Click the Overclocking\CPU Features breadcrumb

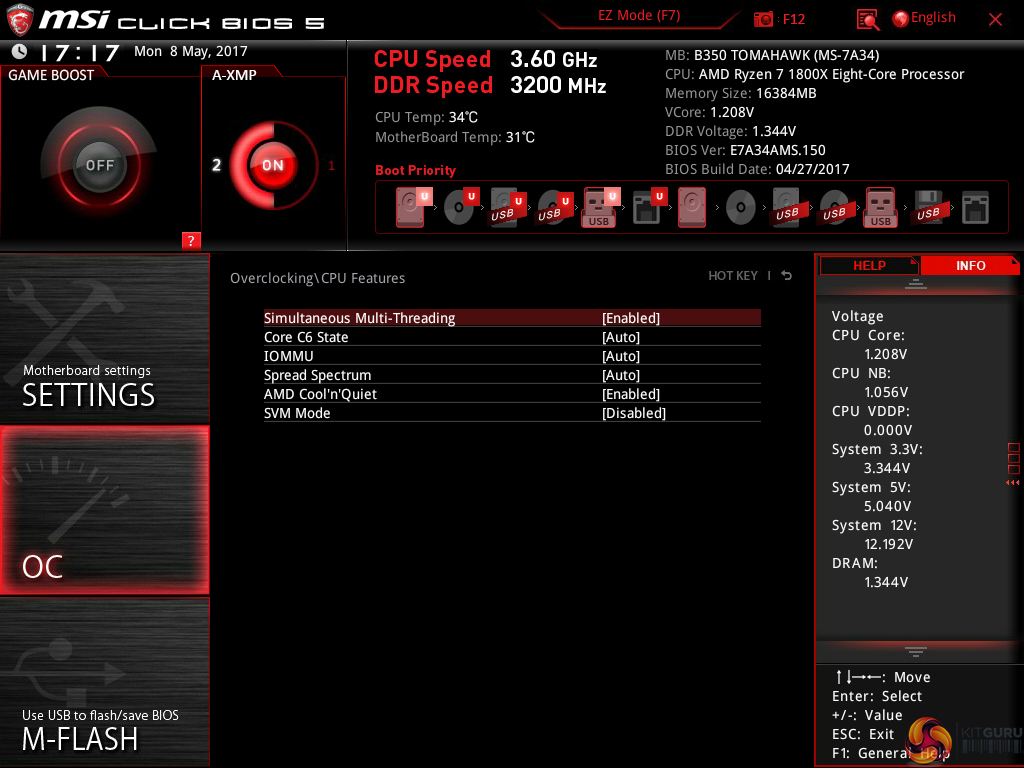coord(317,278)
